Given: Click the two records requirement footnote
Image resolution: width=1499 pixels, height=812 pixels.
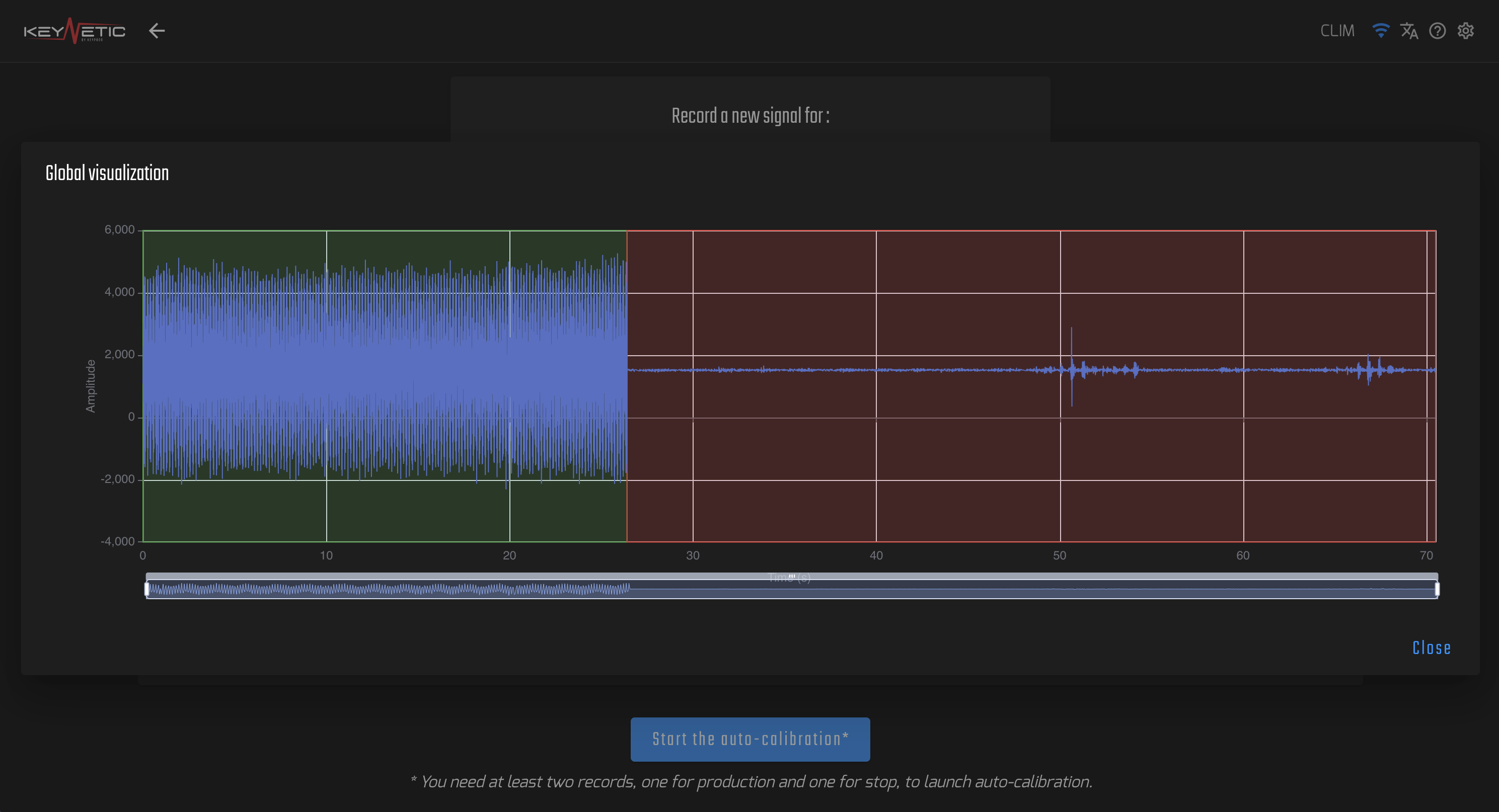Looking at the screenshot, I should pos(751,782).
